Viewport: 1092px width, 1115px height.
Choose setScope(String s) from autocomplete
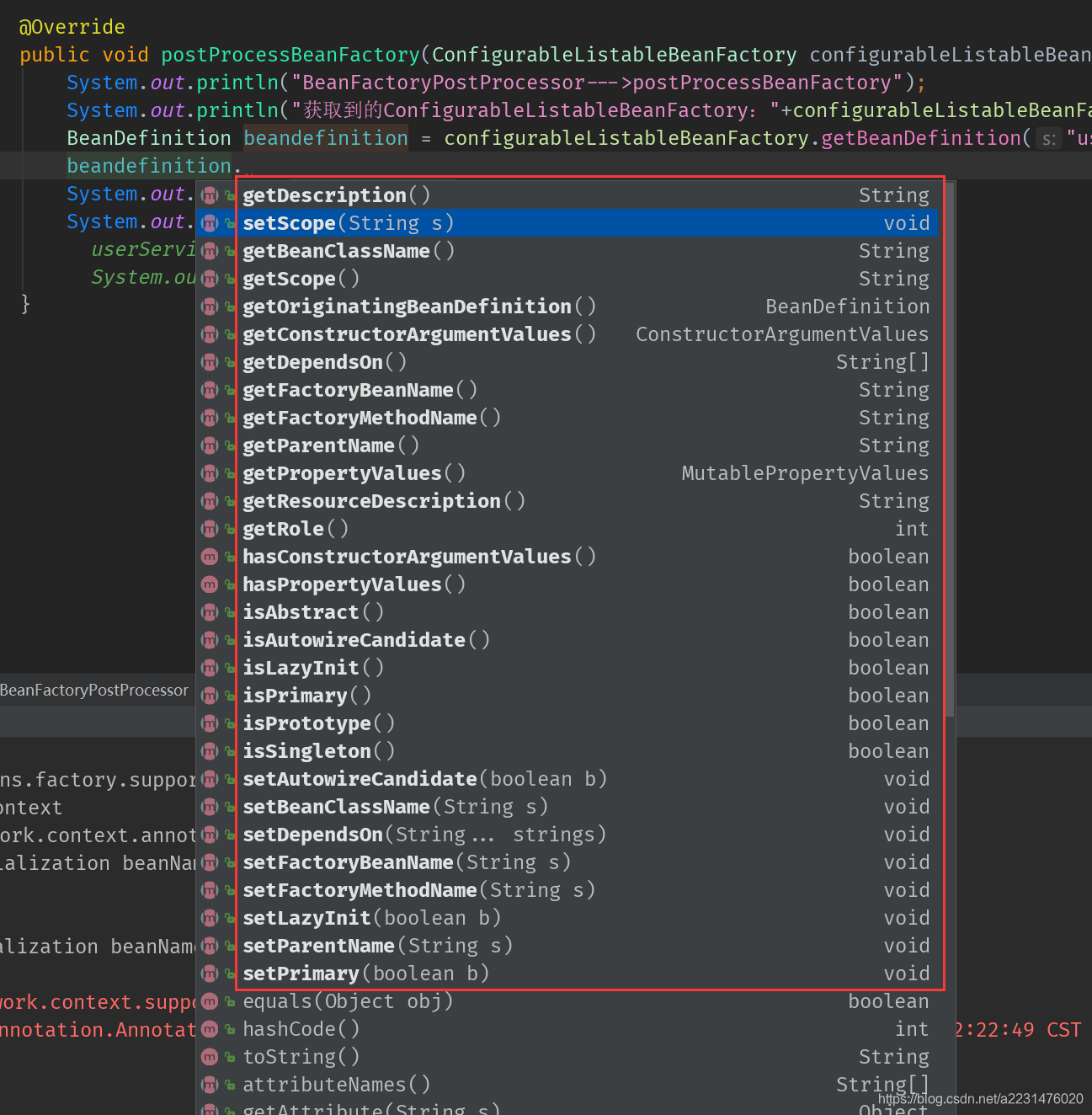coord(568,223)
